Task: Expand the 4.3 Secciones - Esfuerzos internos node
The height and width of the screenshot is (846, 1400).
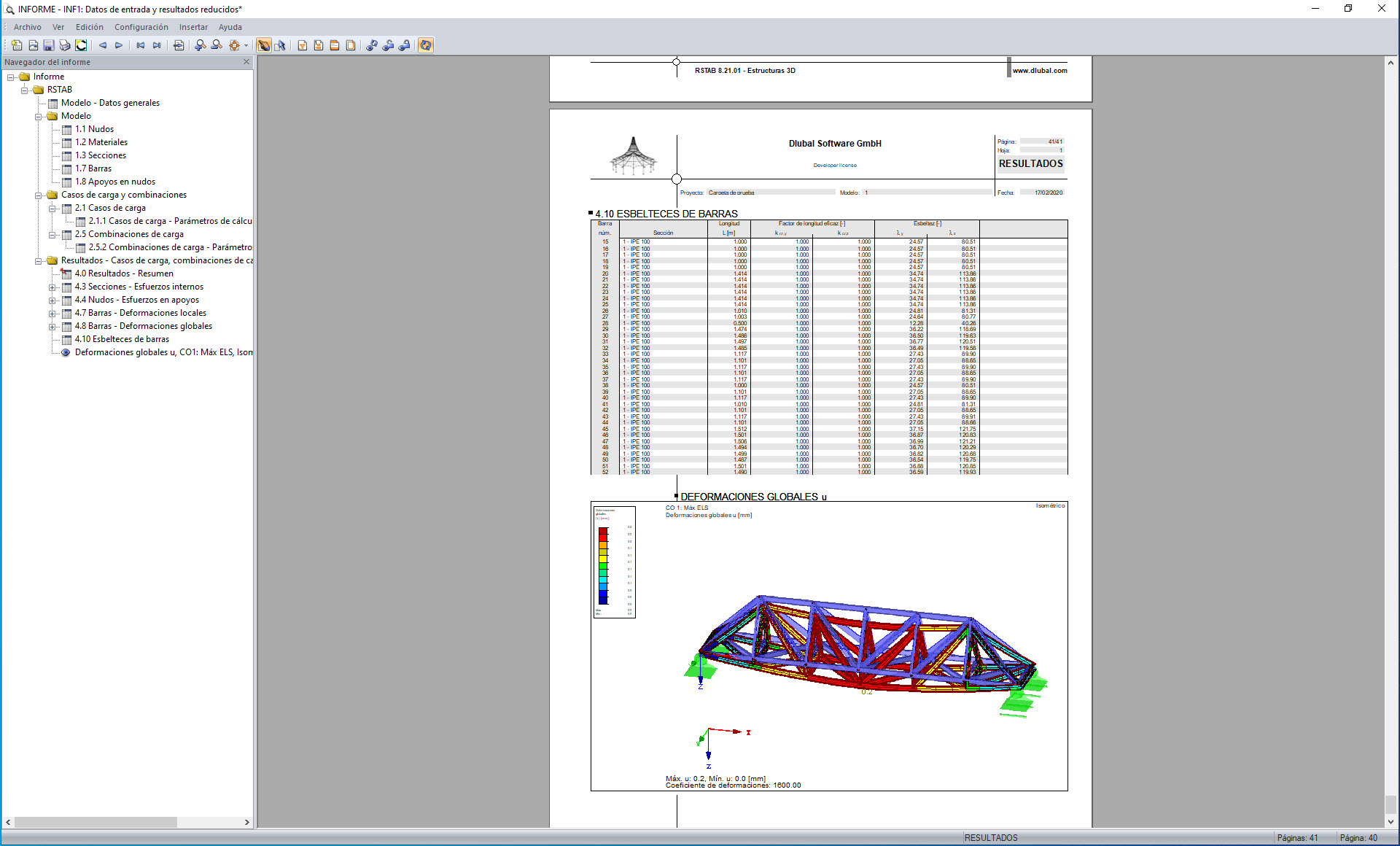Action: [52, 287]
